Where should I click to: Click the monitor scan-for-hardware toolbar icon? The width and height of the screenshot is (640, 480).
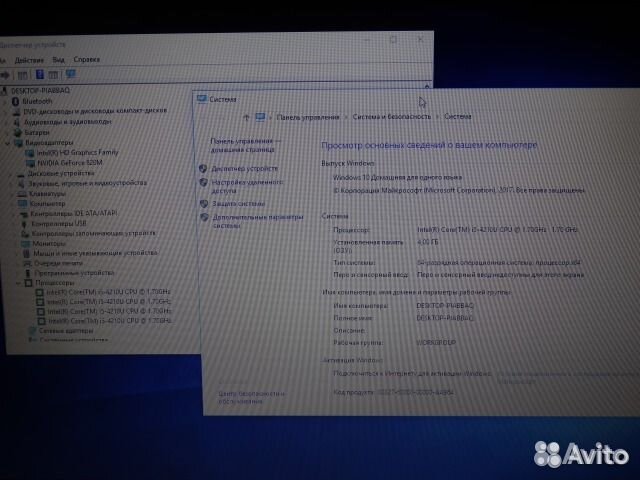[x=71, y=74]
